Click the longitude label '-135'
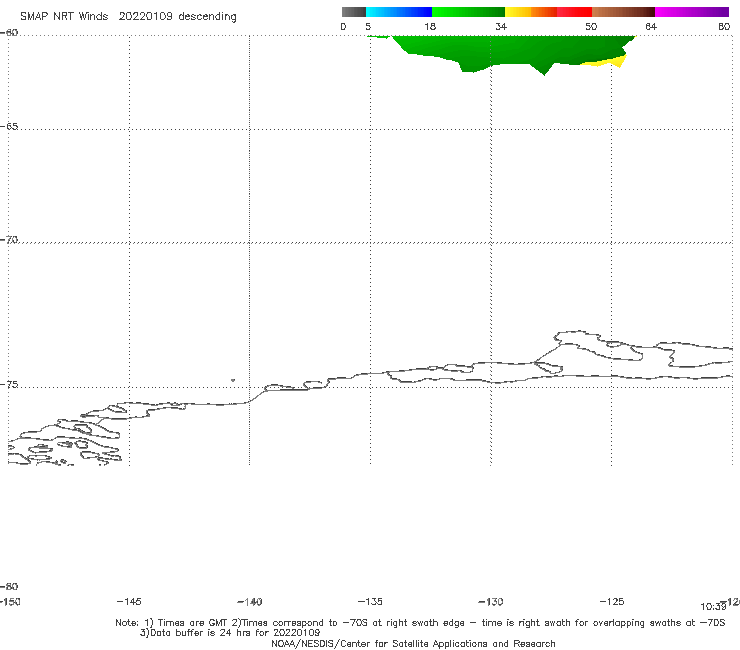Viewport: 740px width, 650px height. (370, 601)
